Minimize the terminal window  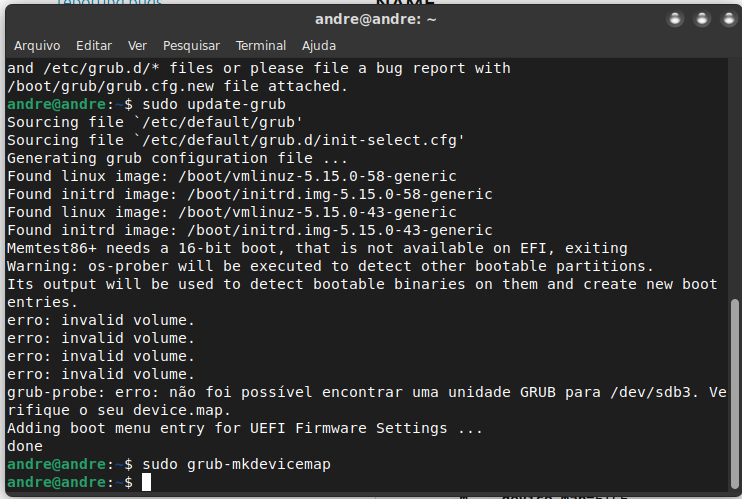tap(675, 19)
